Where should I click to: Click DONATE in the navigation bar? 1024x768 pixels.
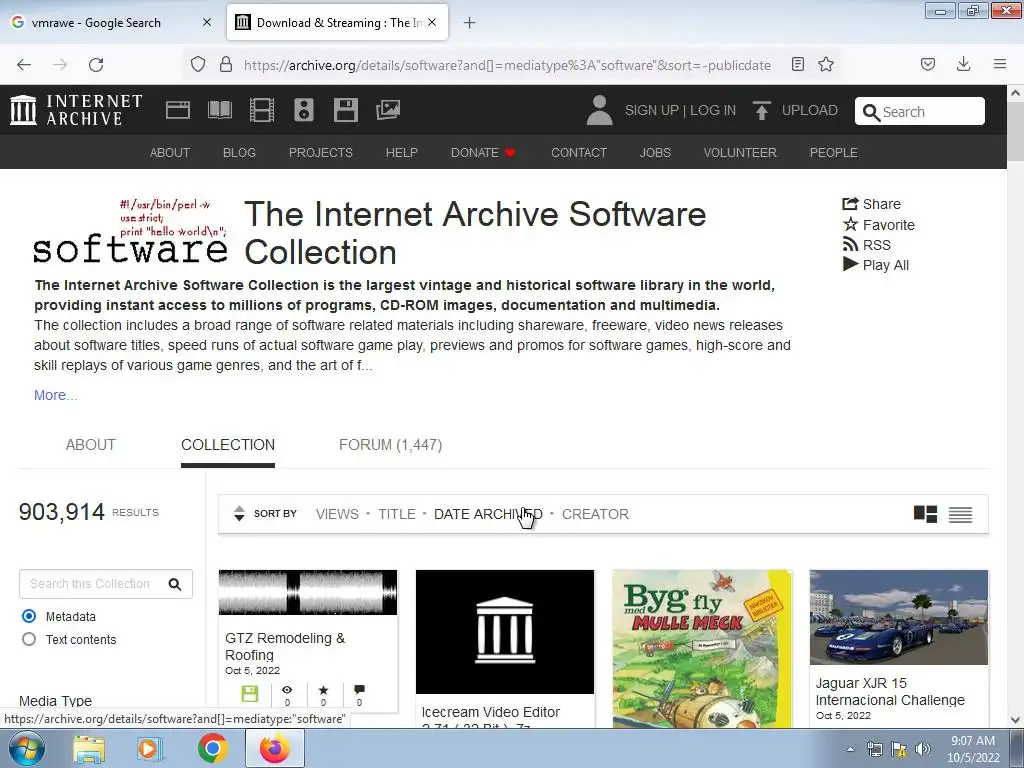tap(483, 153)
